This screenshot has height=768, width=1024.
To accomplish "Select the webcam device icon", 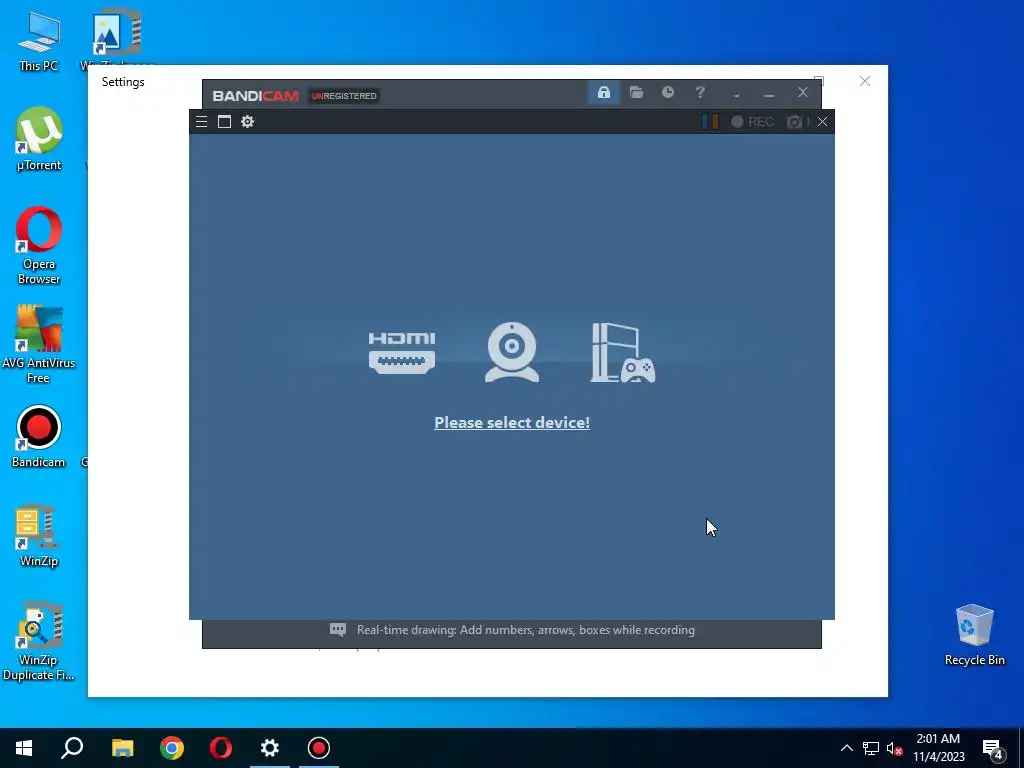I will click(512, 352).
